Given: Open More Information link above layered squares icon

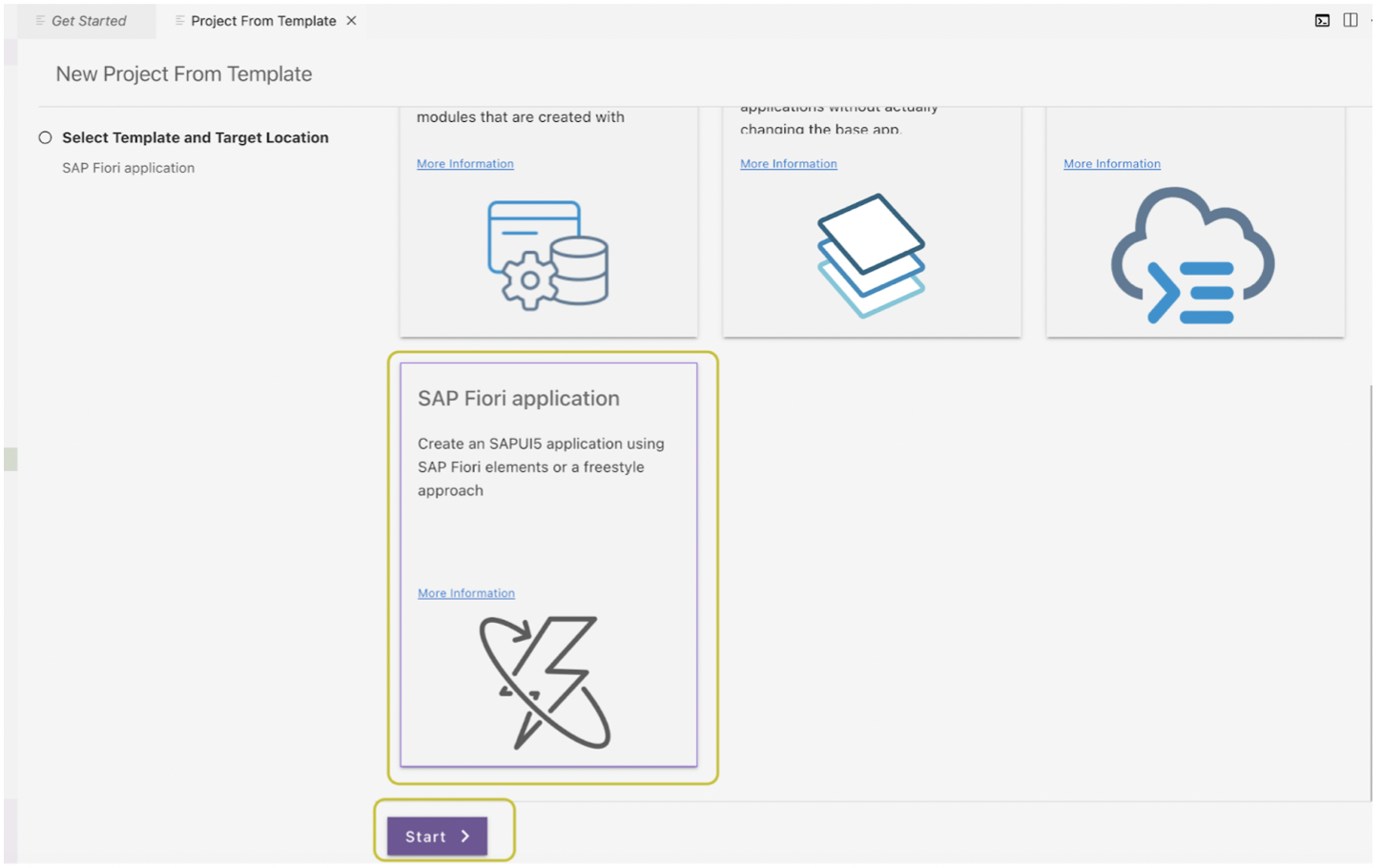Looking at the screenshot, I should [789, 164].
